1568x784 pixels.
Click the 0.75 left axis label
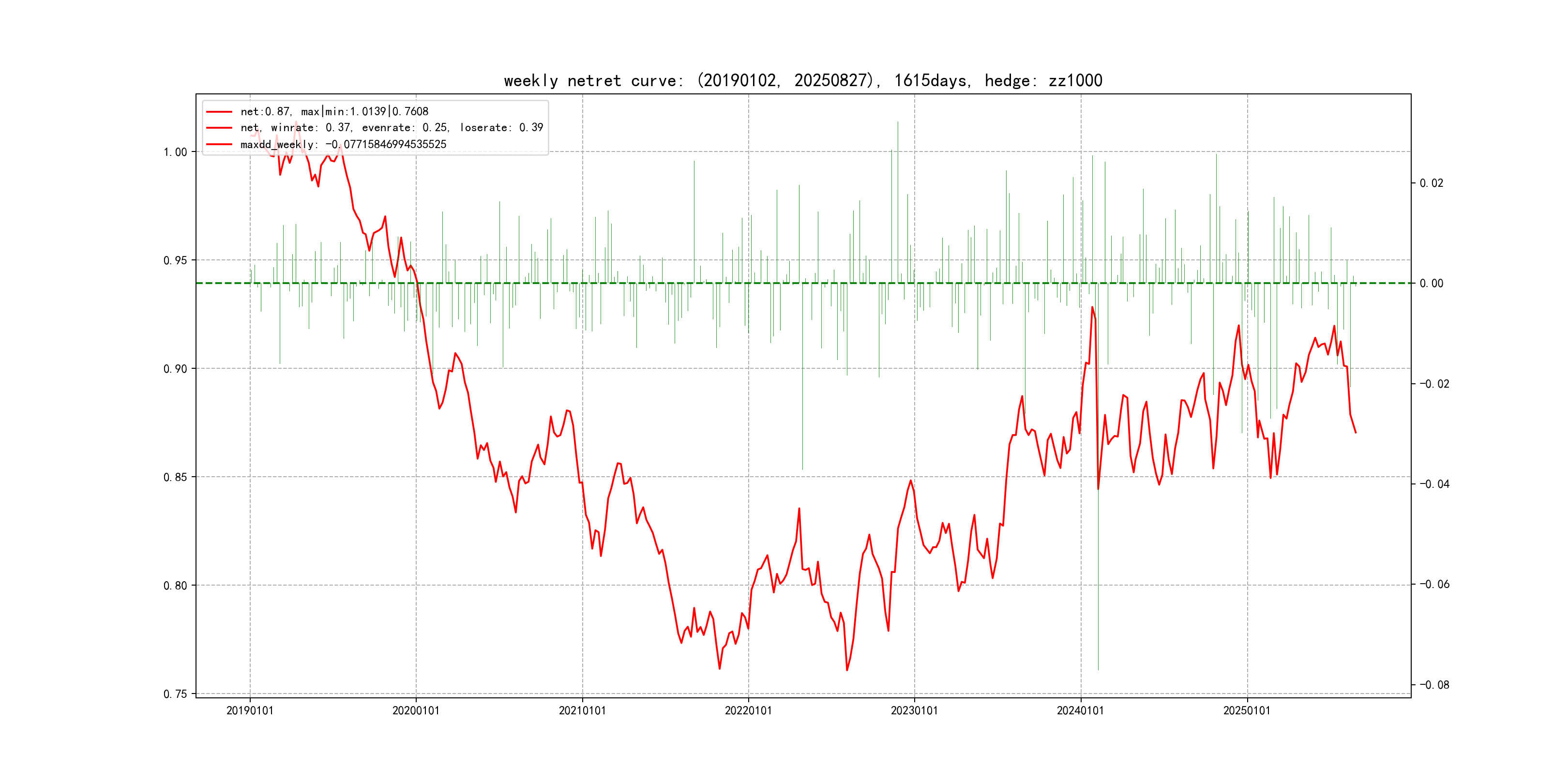(175, 694)
